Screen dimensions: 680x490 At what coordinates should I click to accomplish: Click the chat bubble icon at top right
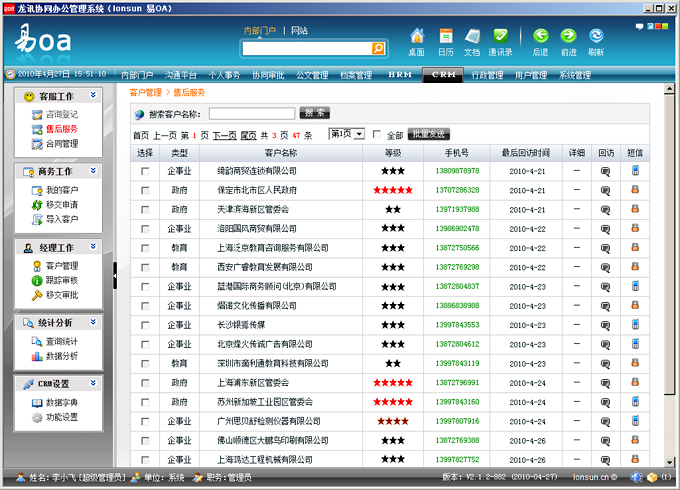tap(639, 26)
